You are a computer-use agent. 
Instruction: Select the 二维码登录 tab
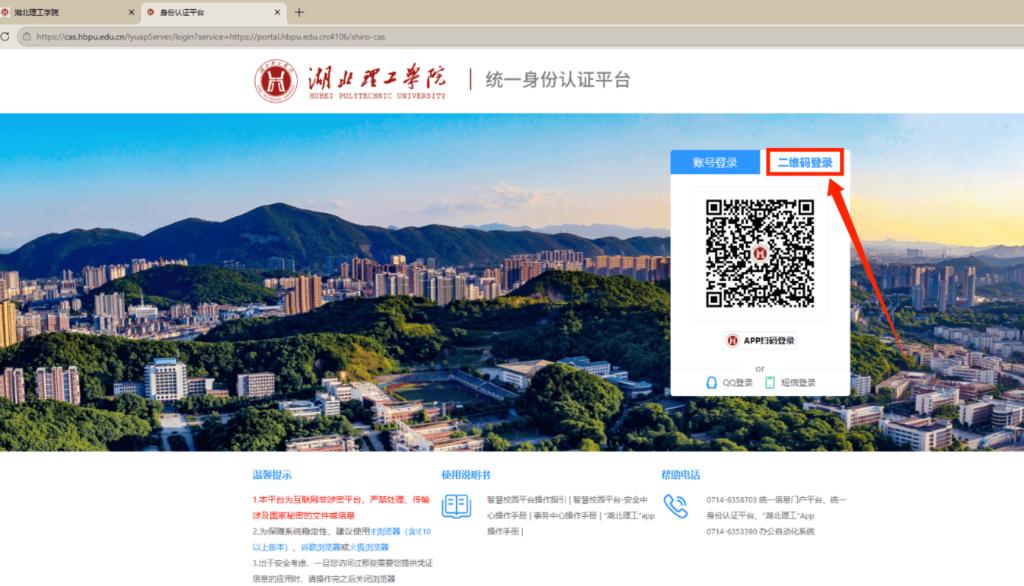coord(805,162)
